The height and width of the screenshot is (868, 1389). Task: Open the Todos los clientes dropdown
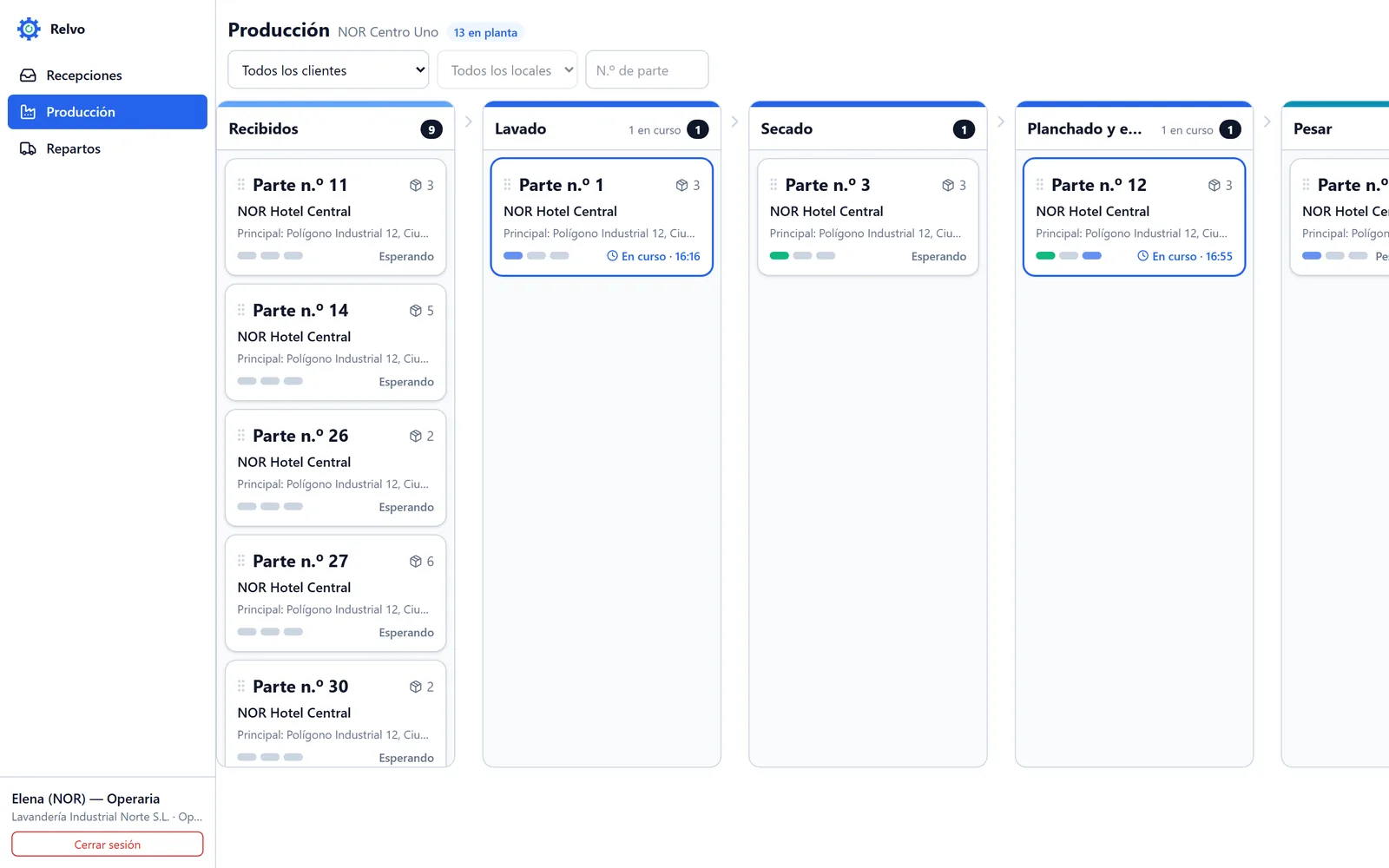point(328,70)
